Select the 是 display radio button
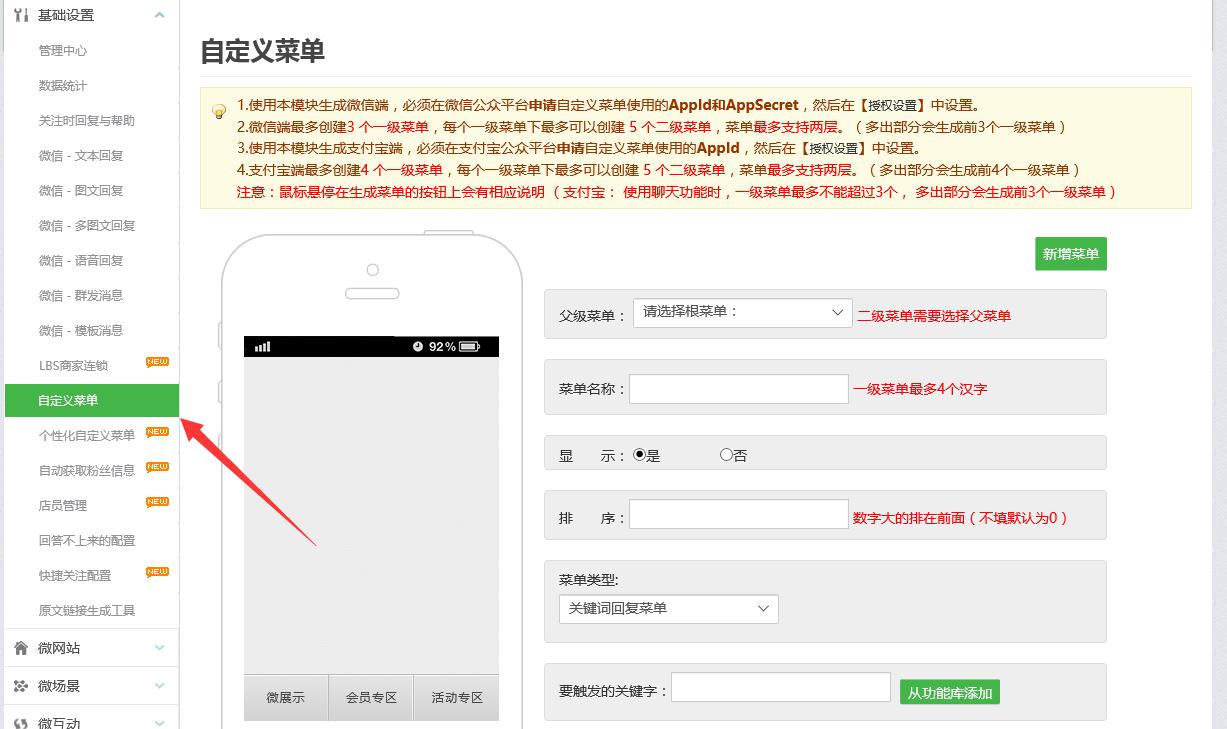Image resolution: width=1227 pixels, height=729 pixels. [640, 454]
